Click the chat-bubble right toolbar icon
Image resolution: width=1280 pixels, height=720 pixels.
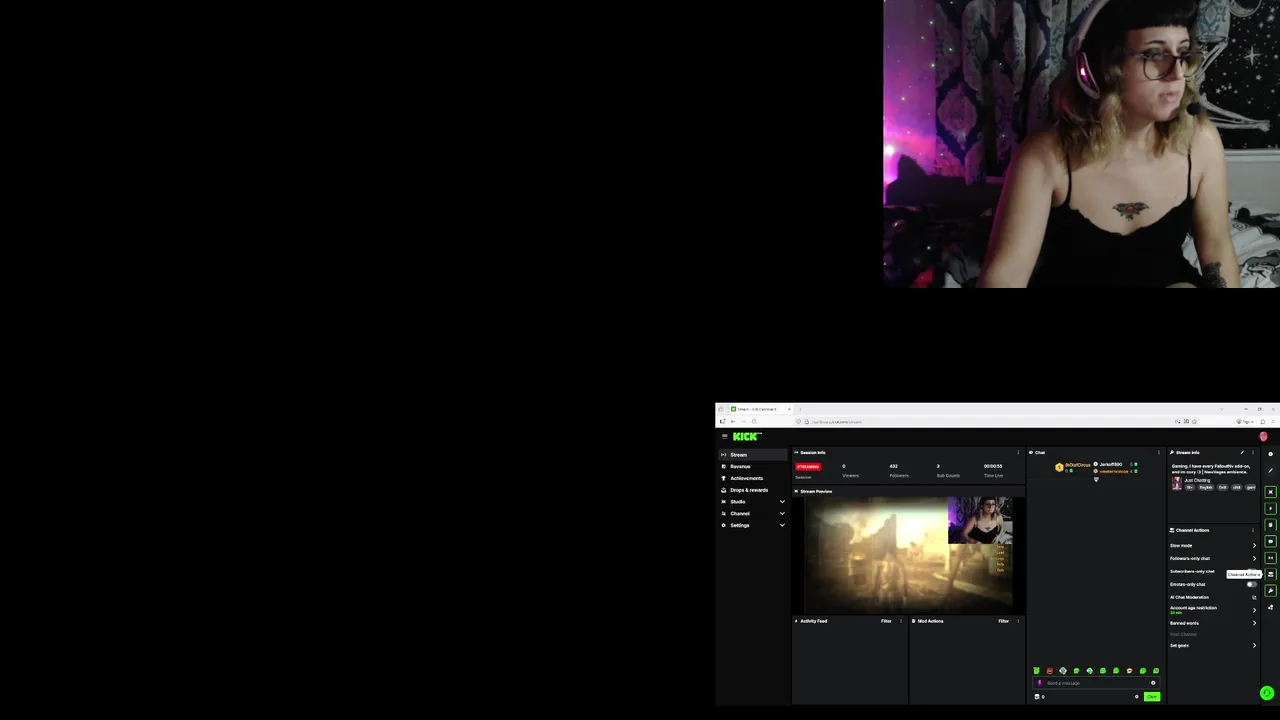point(1271,541)
